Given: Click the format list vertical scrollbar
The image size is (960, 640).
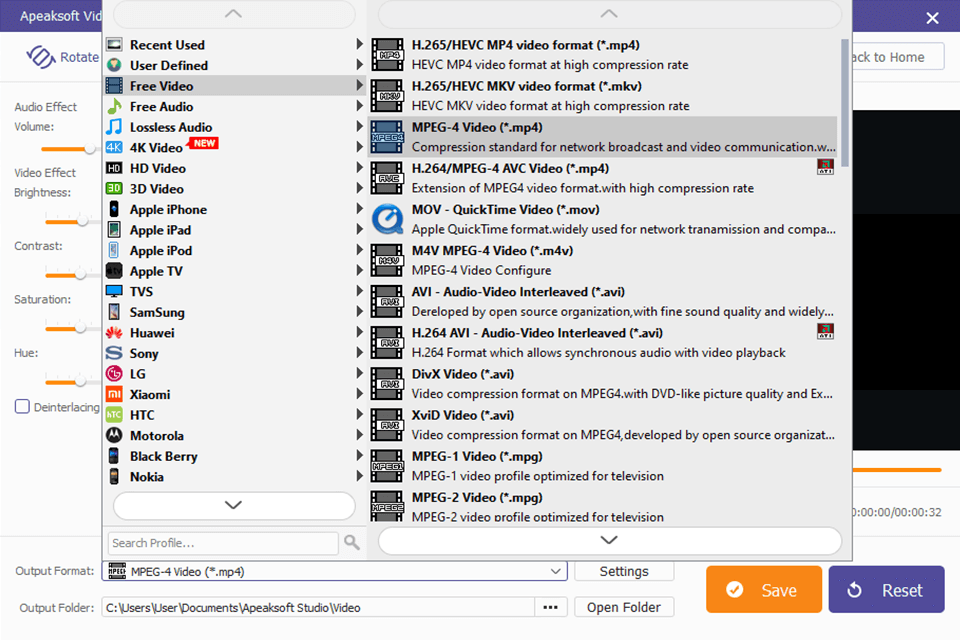Looking at the screenshot, I should point(845,102).
